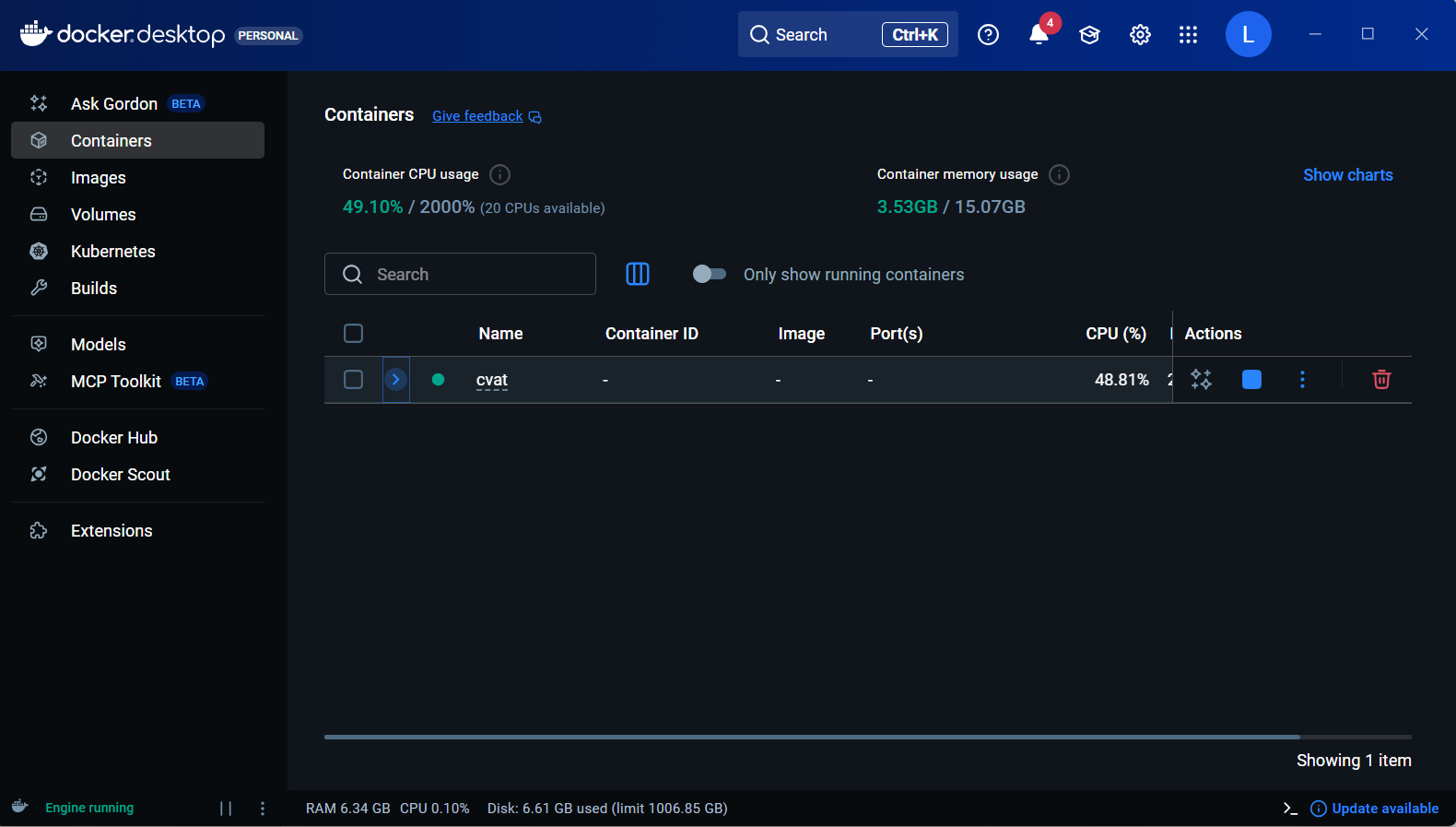This screenshot has height=827, width=1456.
Task: Click the green running status dot for cvat
Action: pos(438,379)
